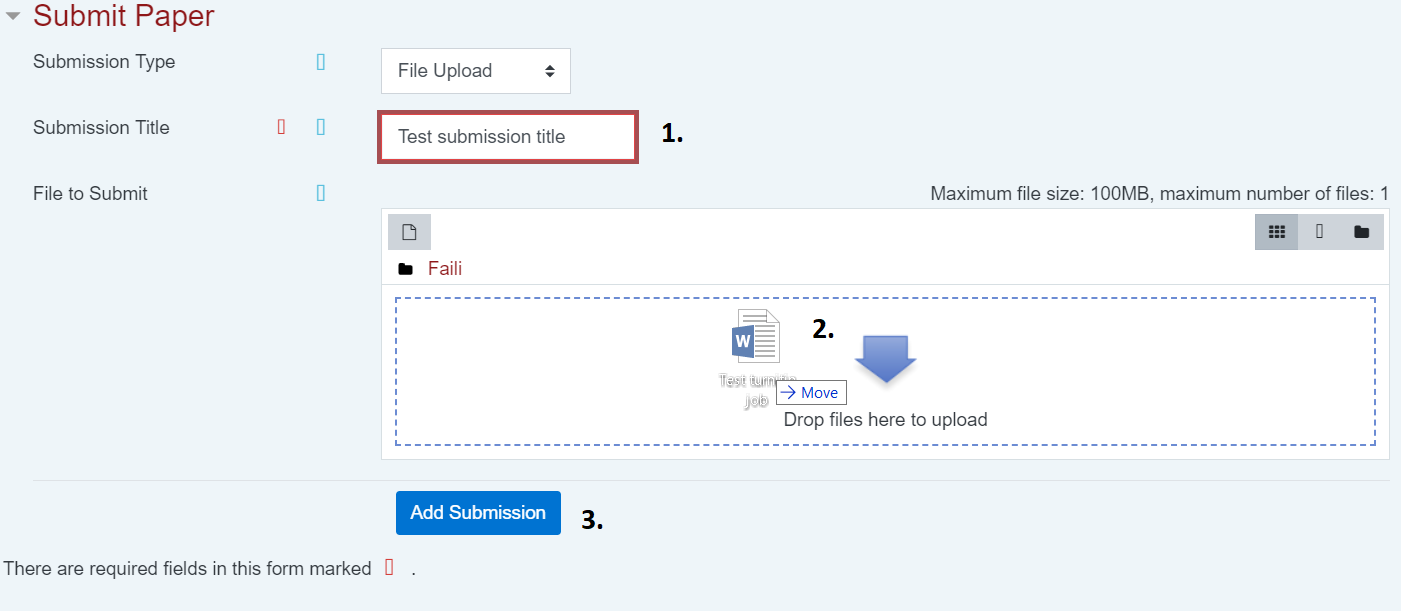Open help for Submission Title
The image size is (1401, 611).
tap(321, 127)
